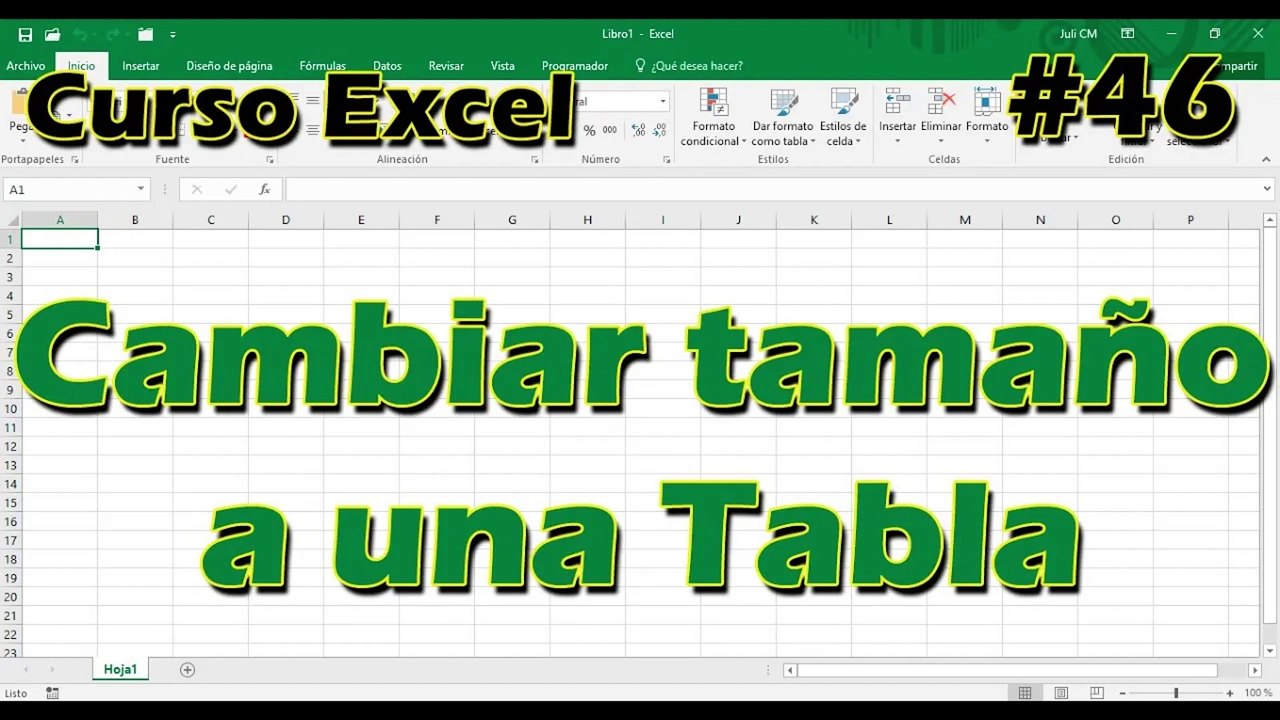Apply Comma Style with the 000 icon
This screenshot has width=1280, height=720.
pos(610,130)
